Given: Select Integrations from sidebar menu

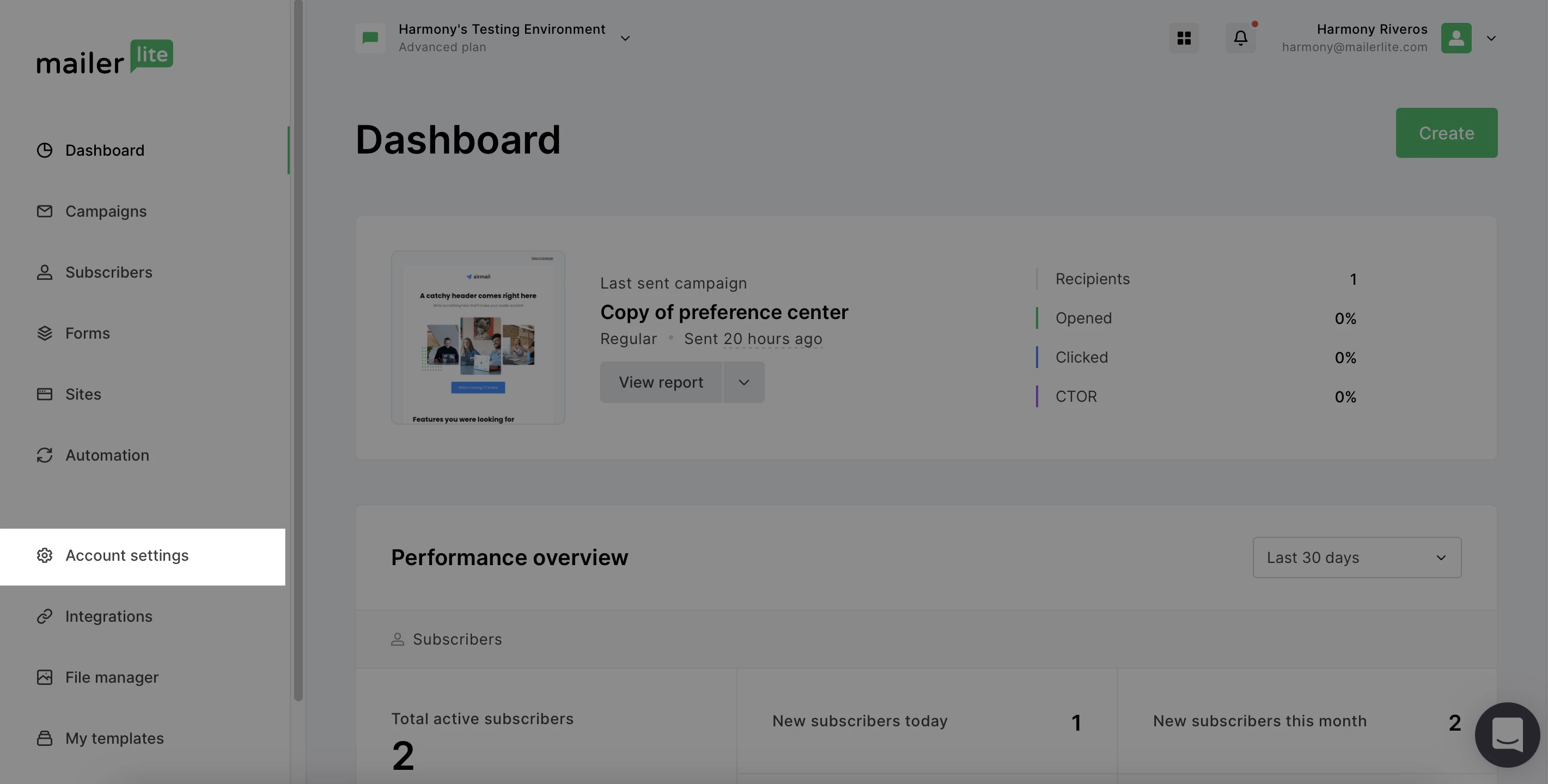Looking at the screenshot, I should pyautogui.click(x=109, y=617).
